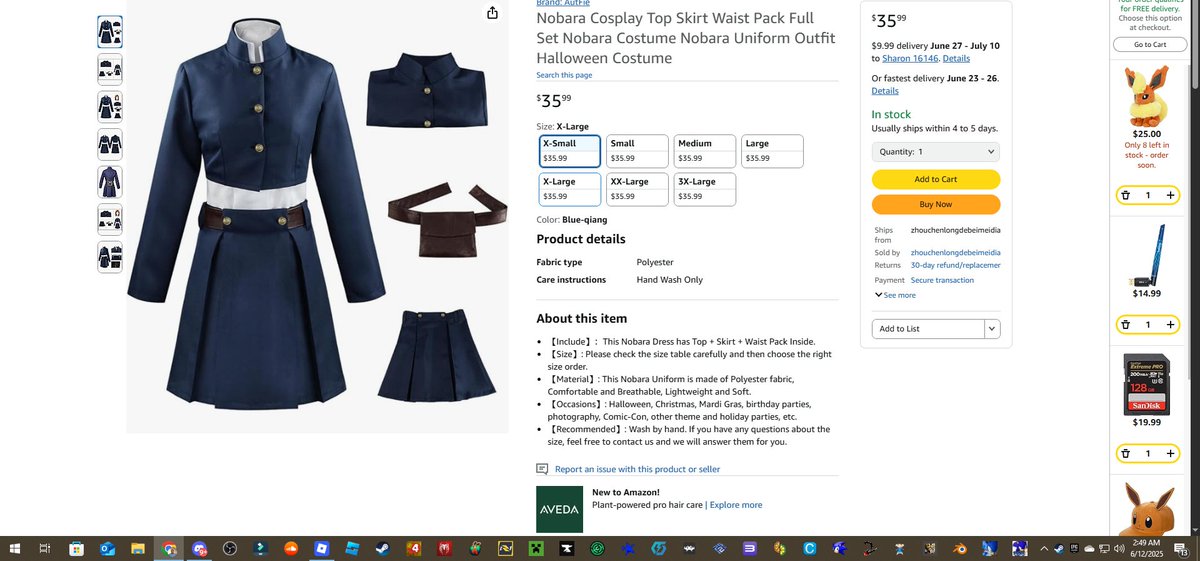The image size is (1200, 561).
Task: Pick the 3X-Large size option
Action: coord(704,189)
